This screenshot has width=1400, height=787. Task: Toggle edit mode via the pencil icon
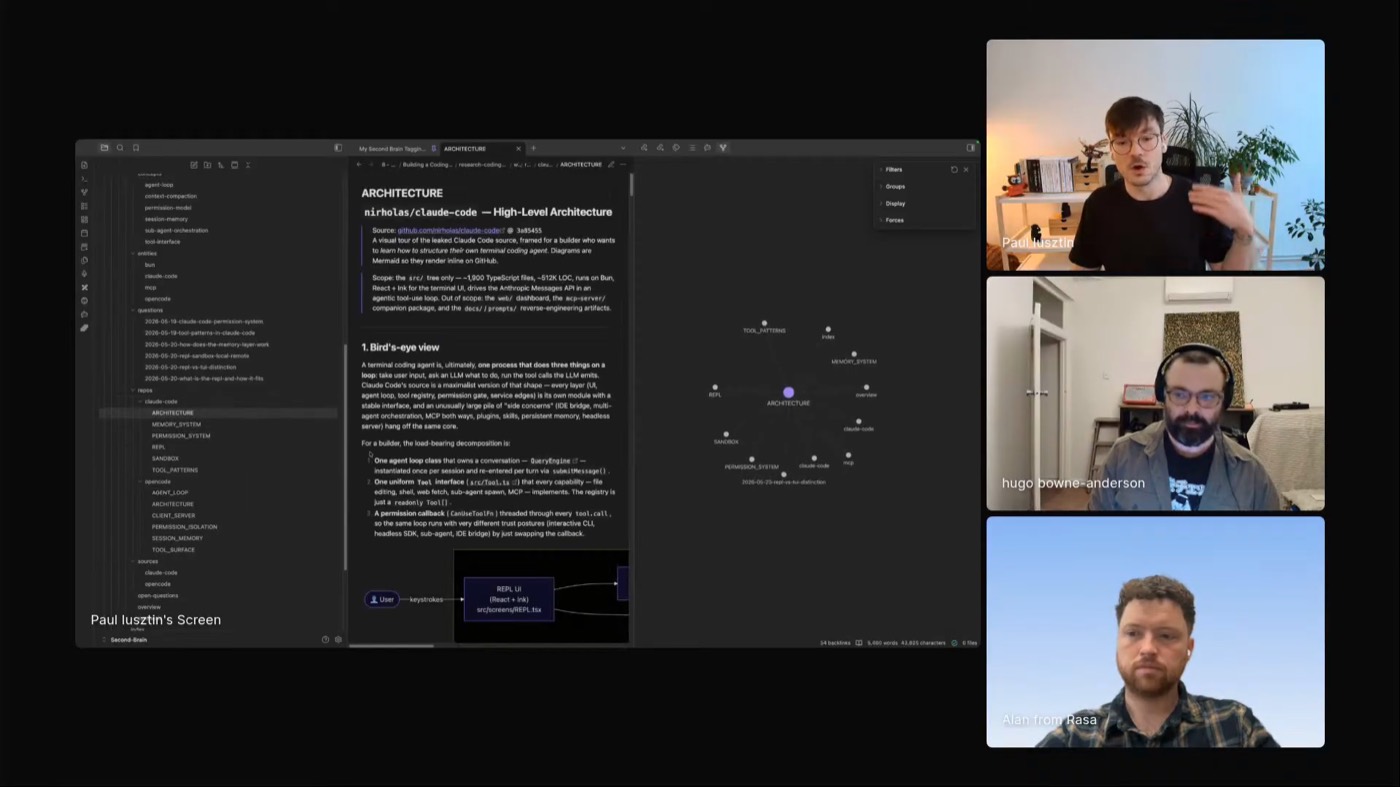[611, 164]
